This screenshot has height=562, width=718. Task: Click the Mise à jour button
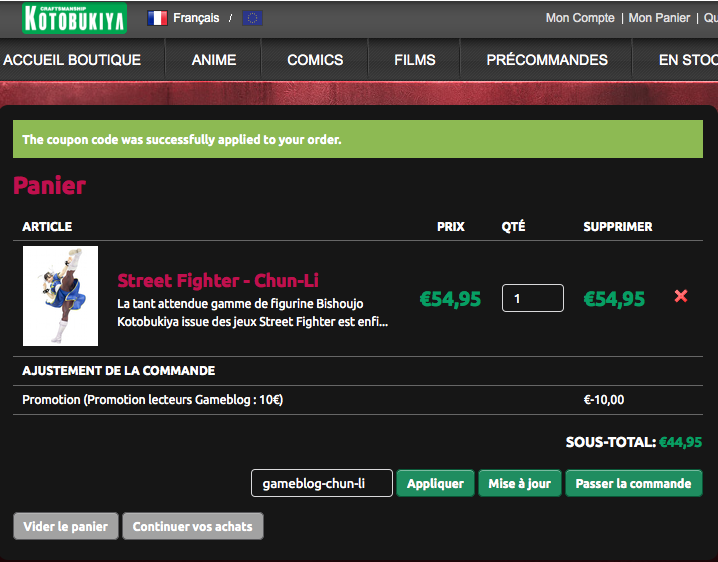[x=520, y=483]
